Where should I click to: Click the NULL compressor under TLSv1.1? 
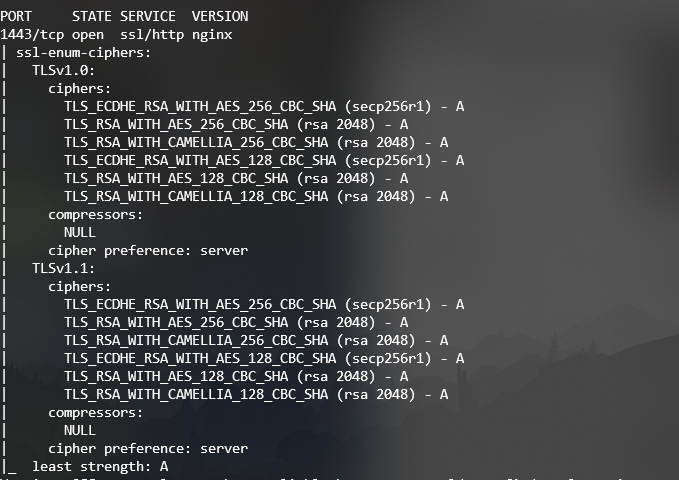point(80,431)
